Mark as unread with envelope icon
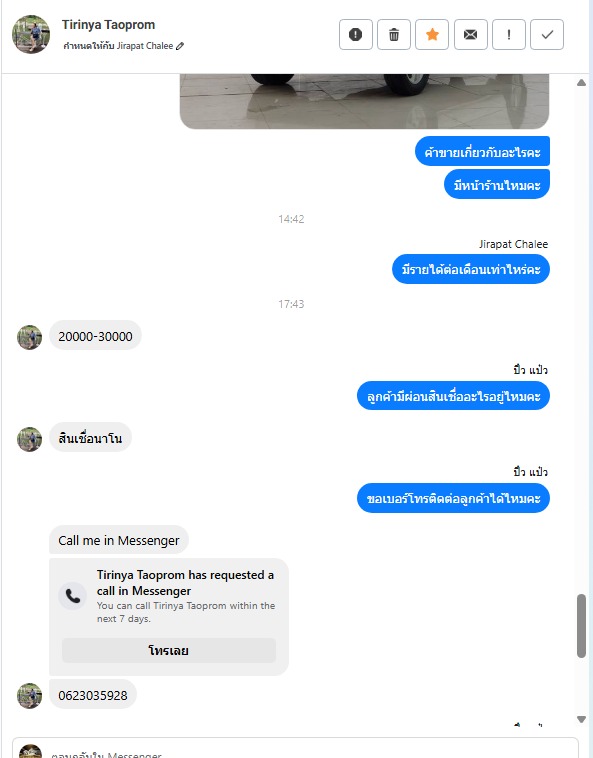 [x=471, y=35]
